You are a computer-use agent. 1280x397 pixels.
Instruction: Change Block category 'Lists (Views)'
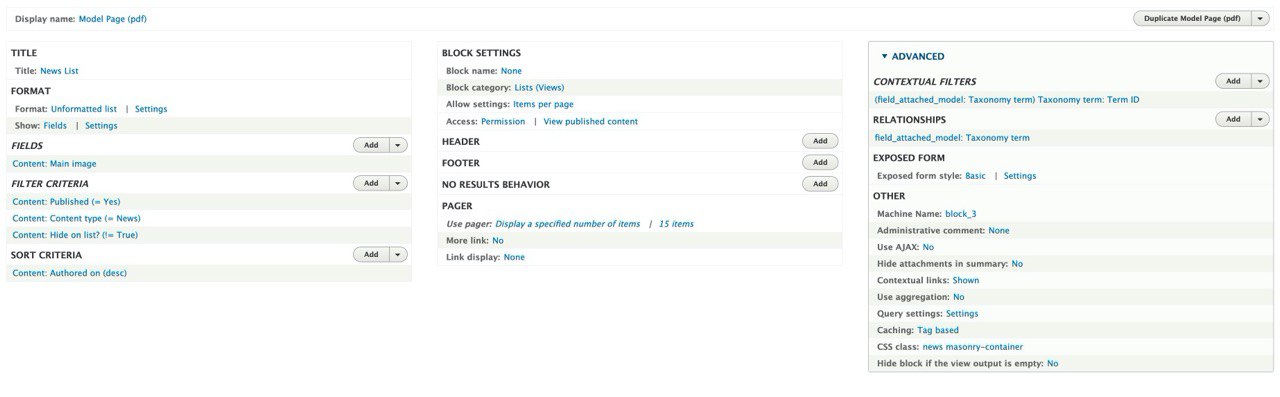pyautogui.click(x=539, y=88)
